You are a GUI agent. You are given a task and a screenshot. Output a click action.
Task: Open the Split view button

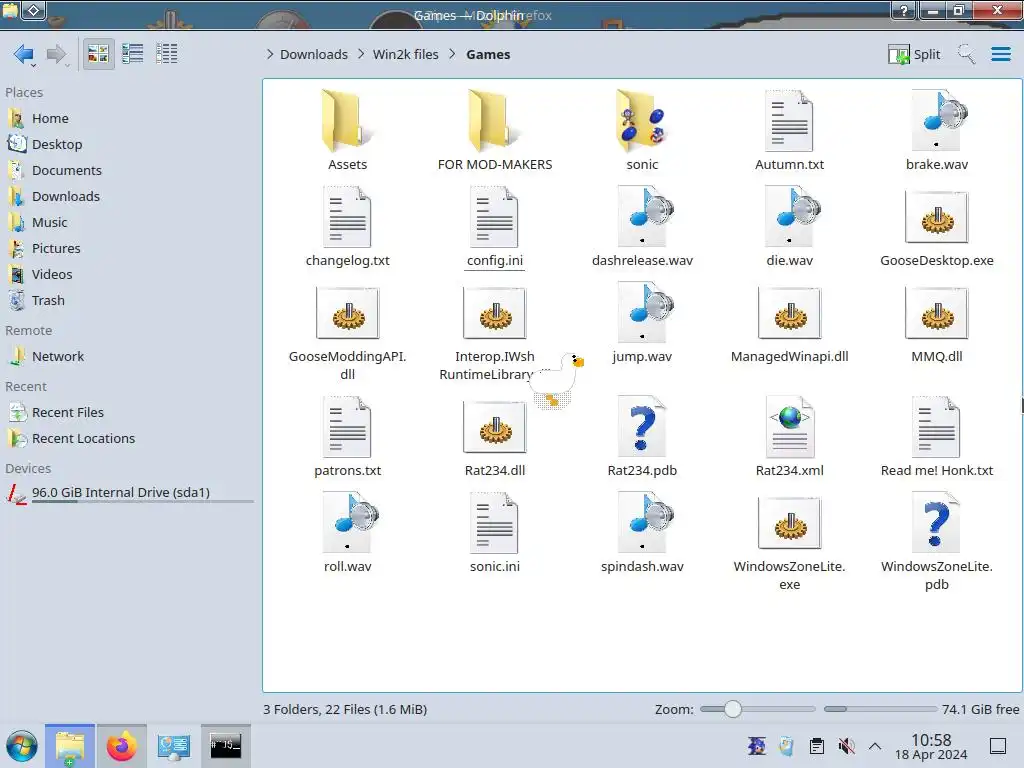click(x=914, y=54)
